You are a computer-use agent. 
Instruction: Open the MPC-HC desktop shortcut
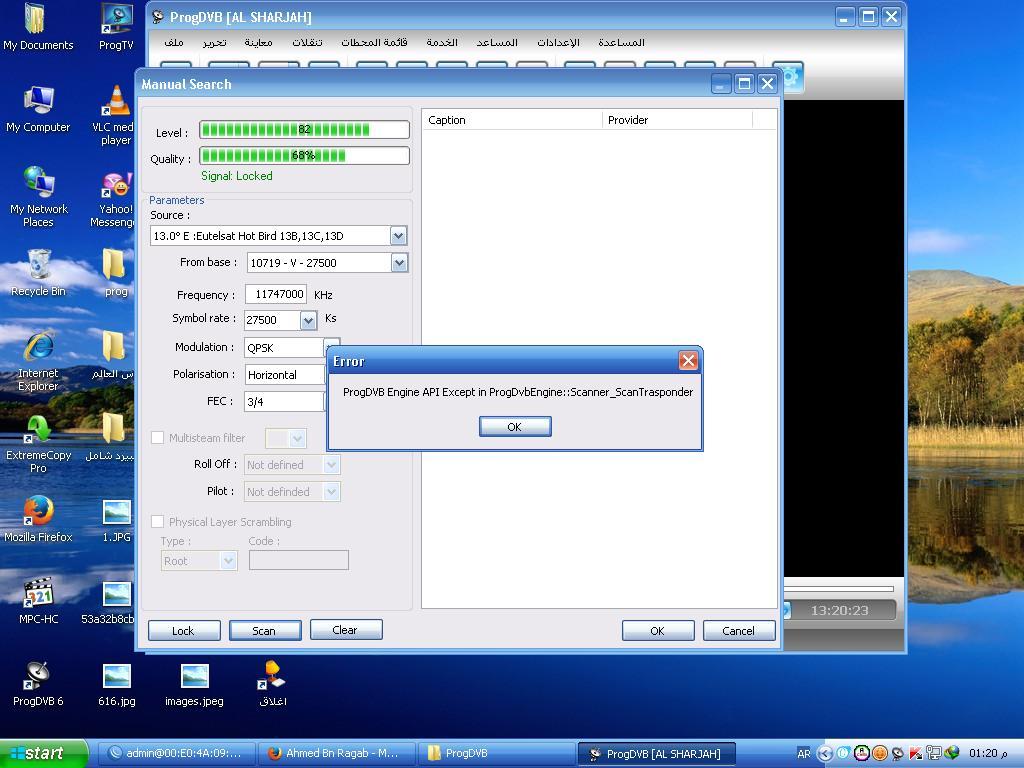tap(39, 601)
